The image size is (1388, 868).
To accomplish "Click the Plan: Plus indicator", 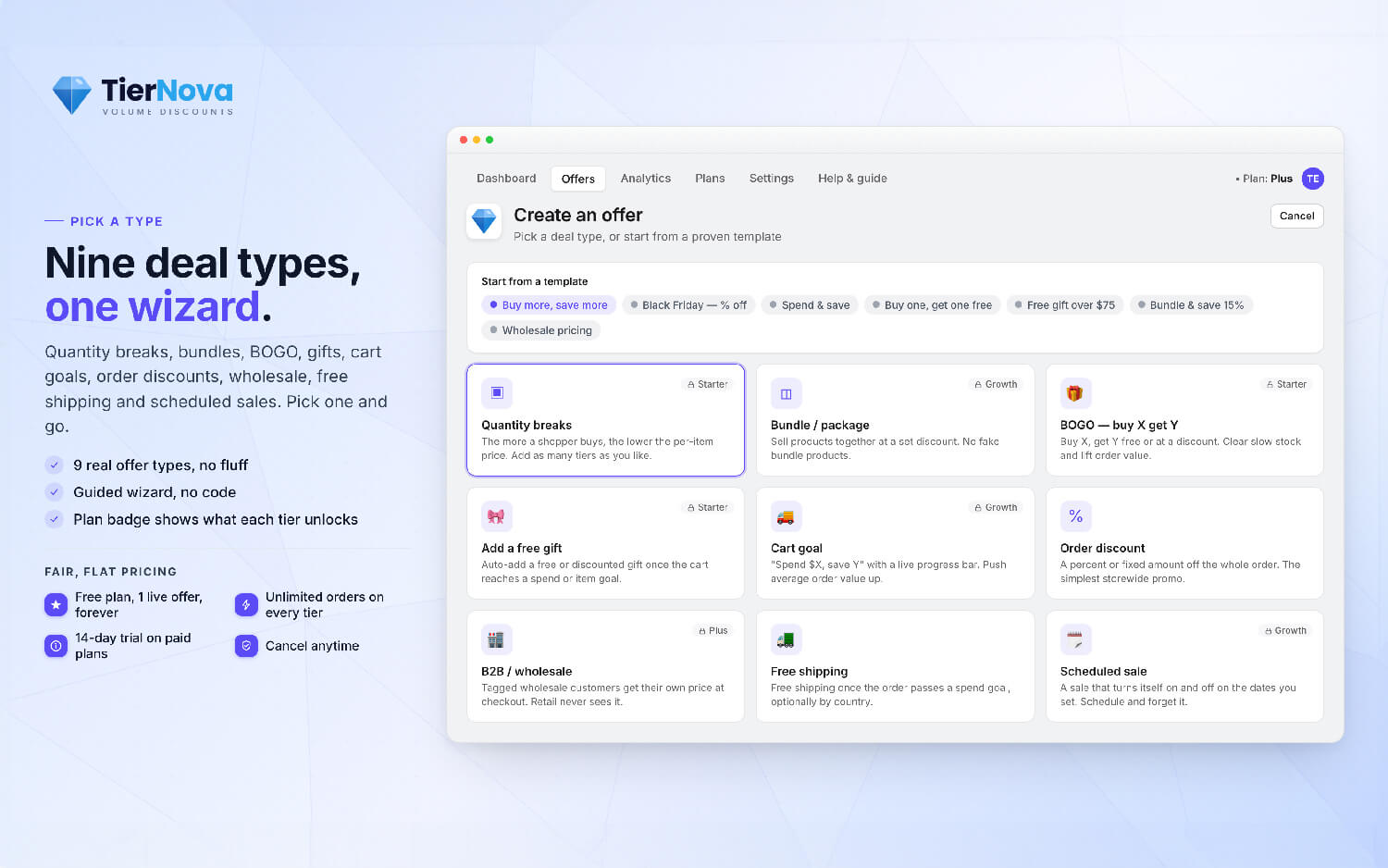I will [1264, 179].
